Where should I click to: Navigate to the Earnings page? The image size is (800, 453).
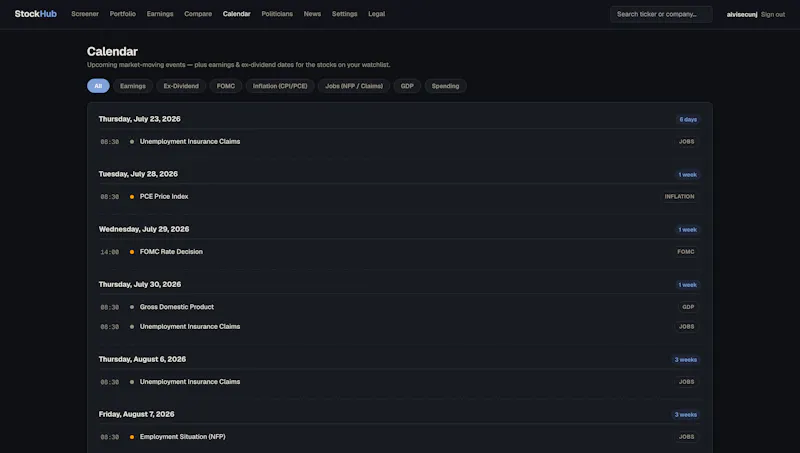tap(160, 14)
